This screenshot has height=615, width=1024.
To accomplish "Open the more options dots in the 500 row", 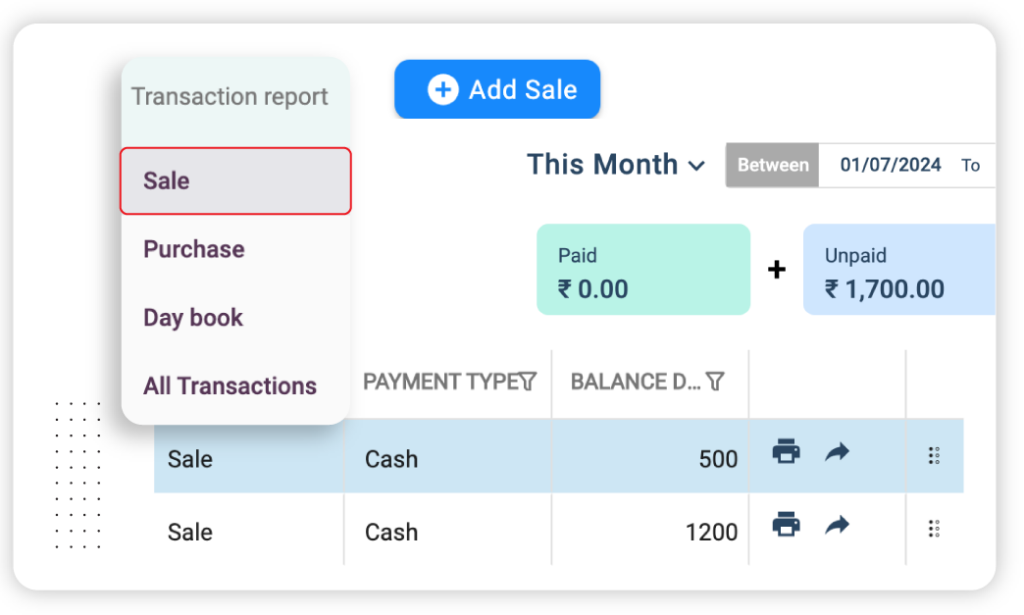I will 934,456.
